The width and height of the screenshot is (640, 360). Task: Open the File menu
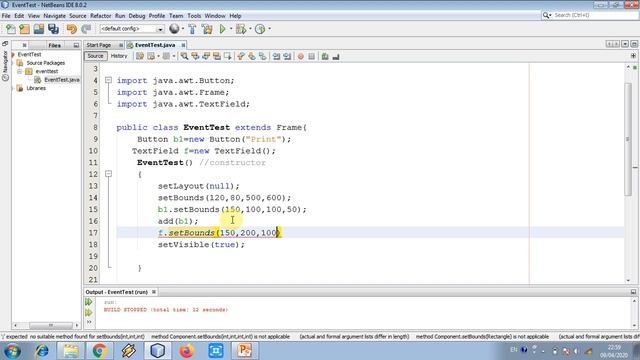6,16
